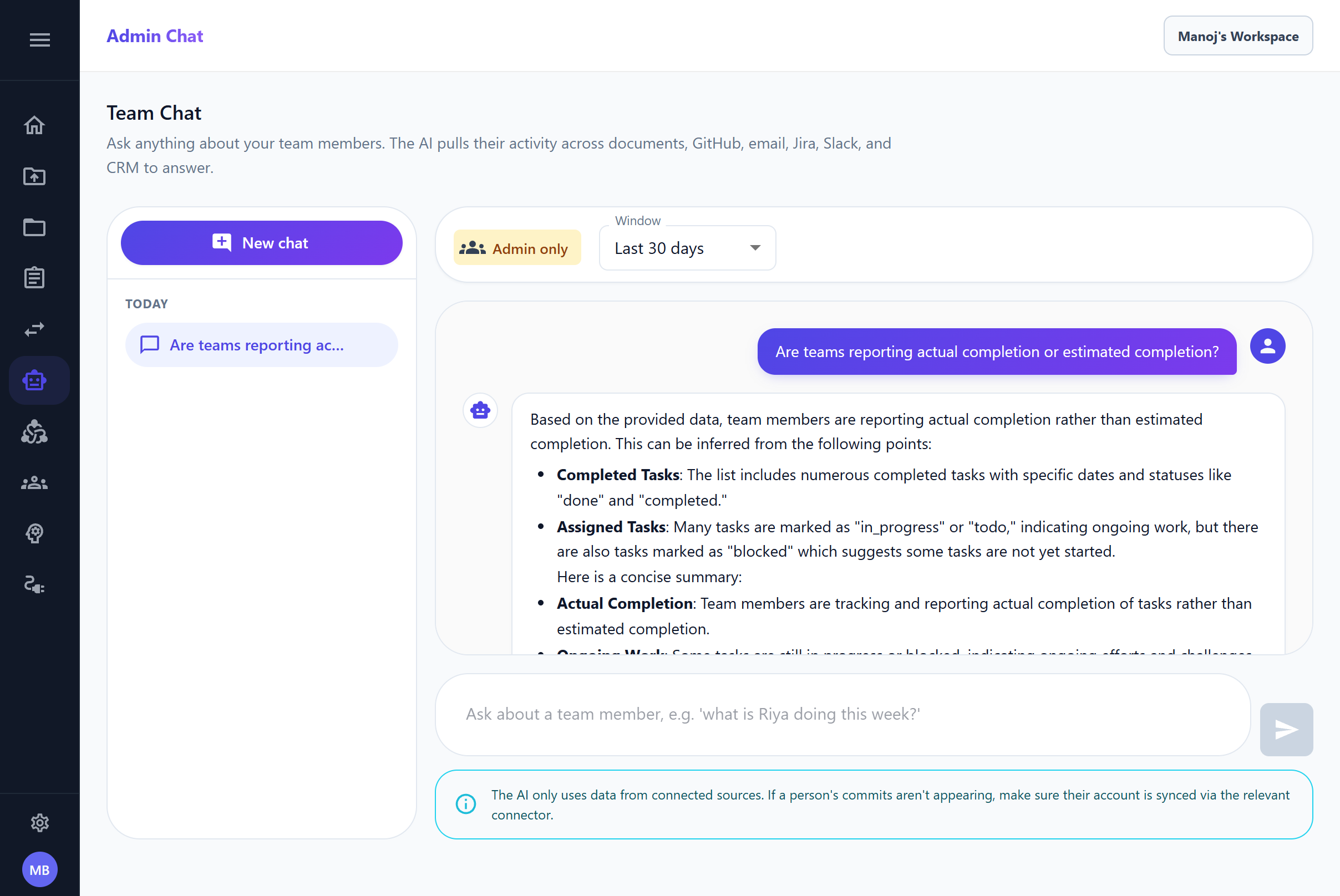Open the upload folder icon in sidebar

tap(34, 176)
